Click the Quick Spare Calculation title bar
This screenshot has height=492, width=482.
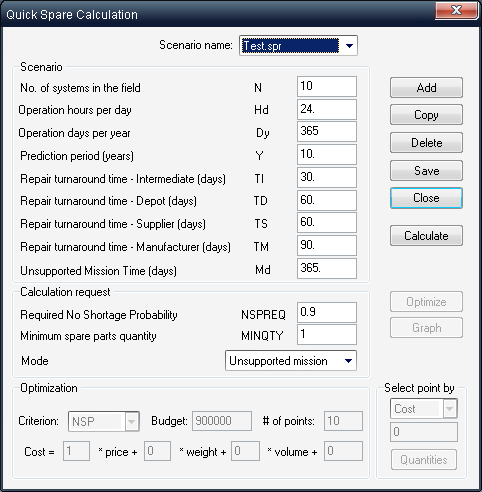(x=217, y=14)
